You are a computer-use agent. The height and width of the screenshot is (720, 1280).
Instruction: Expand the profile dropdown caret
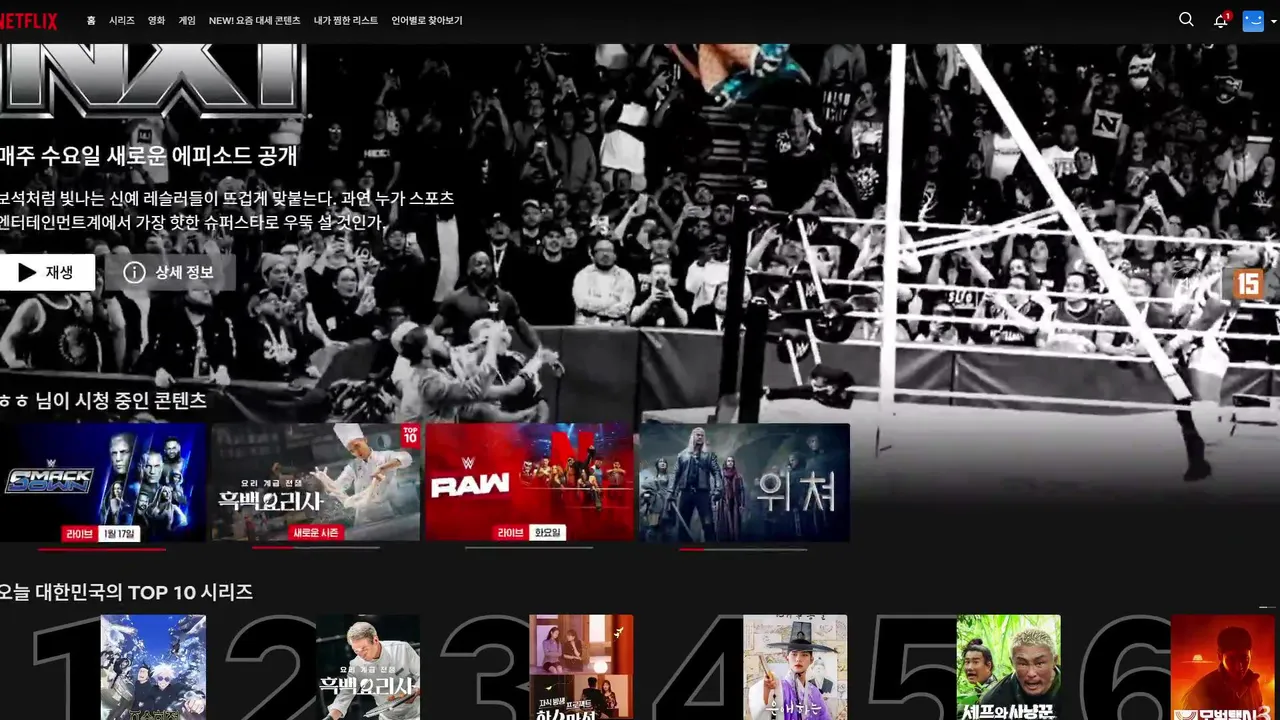pos(1273,21)
